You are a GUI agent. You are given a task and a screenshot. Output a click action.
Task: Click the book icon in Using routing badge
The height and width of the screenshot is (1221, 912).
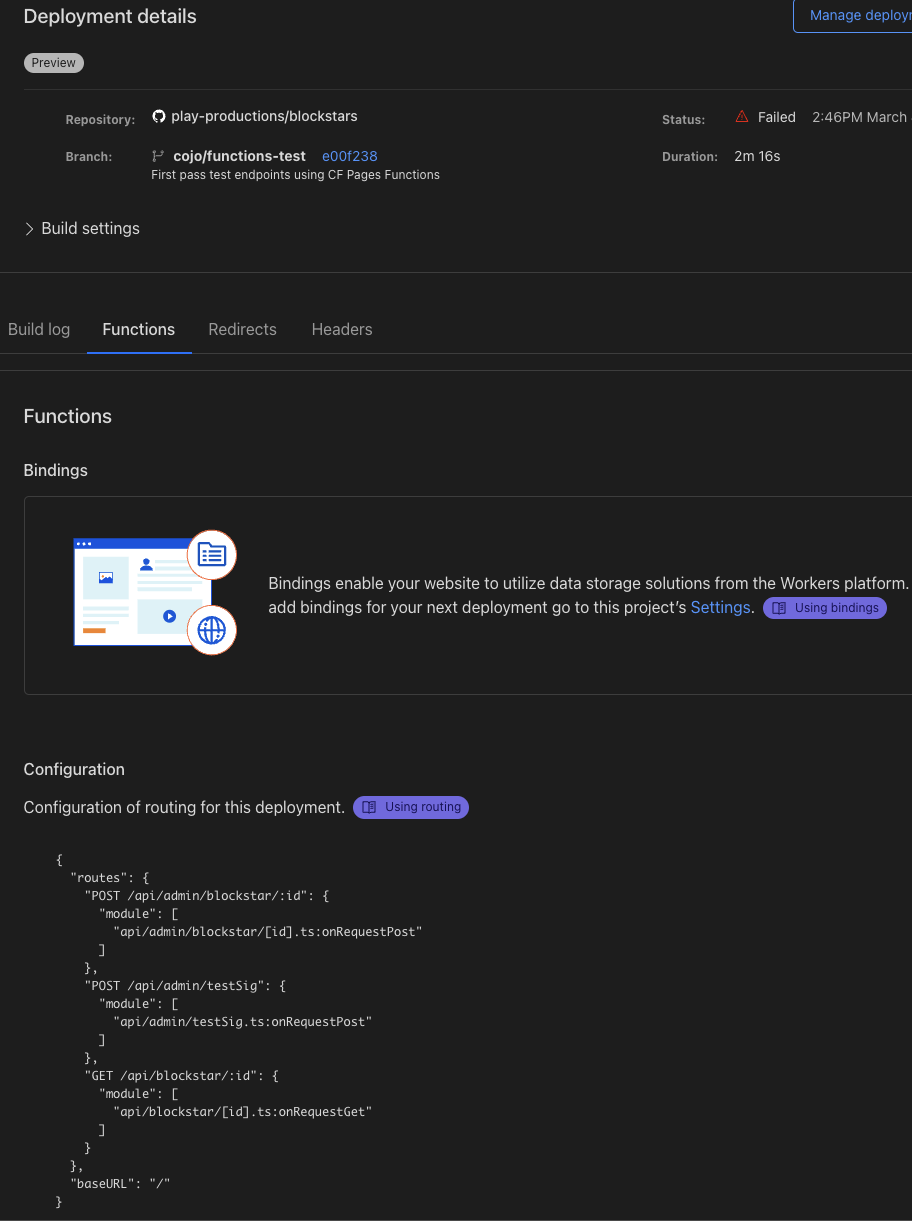(x=370, y=807)
